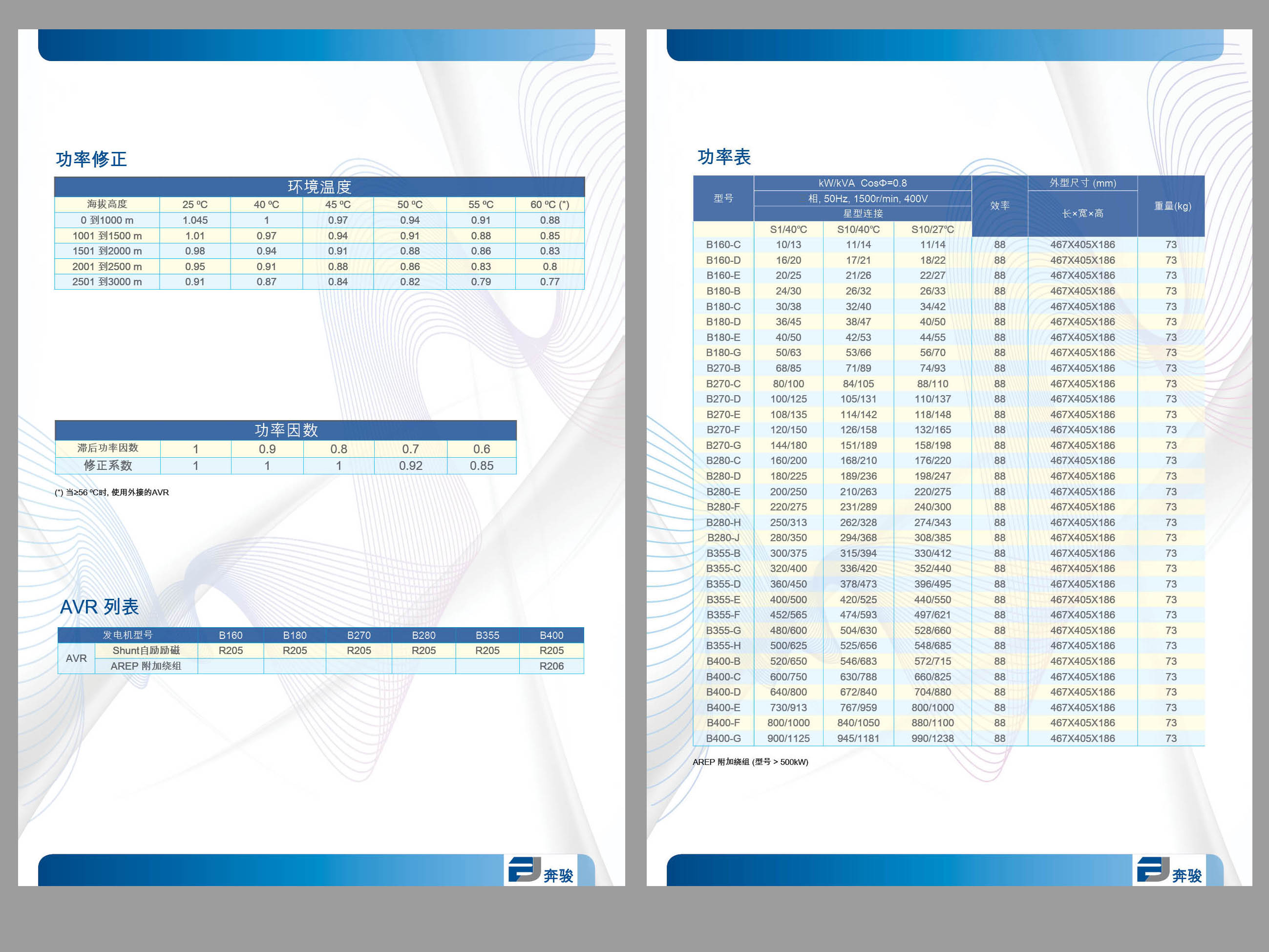Click the 1.045 correction value cell
Screen dimensions: 1269x952
195,220
